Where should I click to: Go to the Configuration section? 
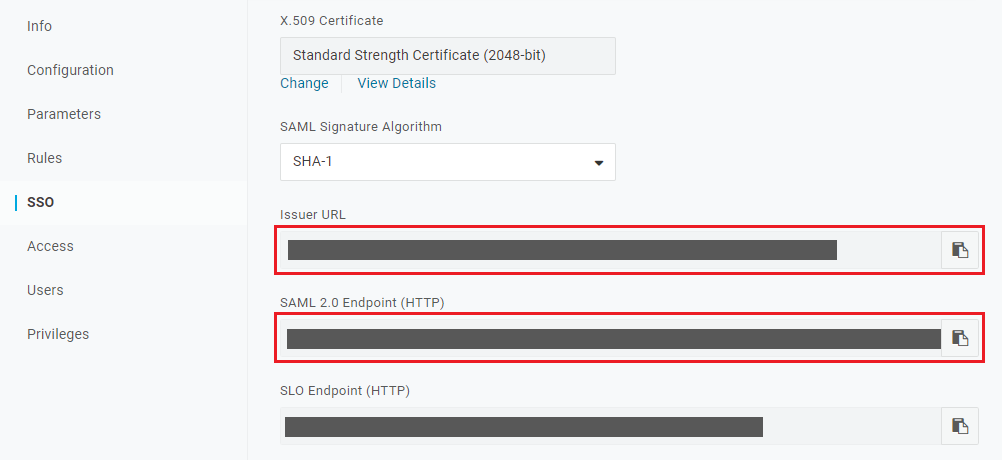[x=70, y=70]
